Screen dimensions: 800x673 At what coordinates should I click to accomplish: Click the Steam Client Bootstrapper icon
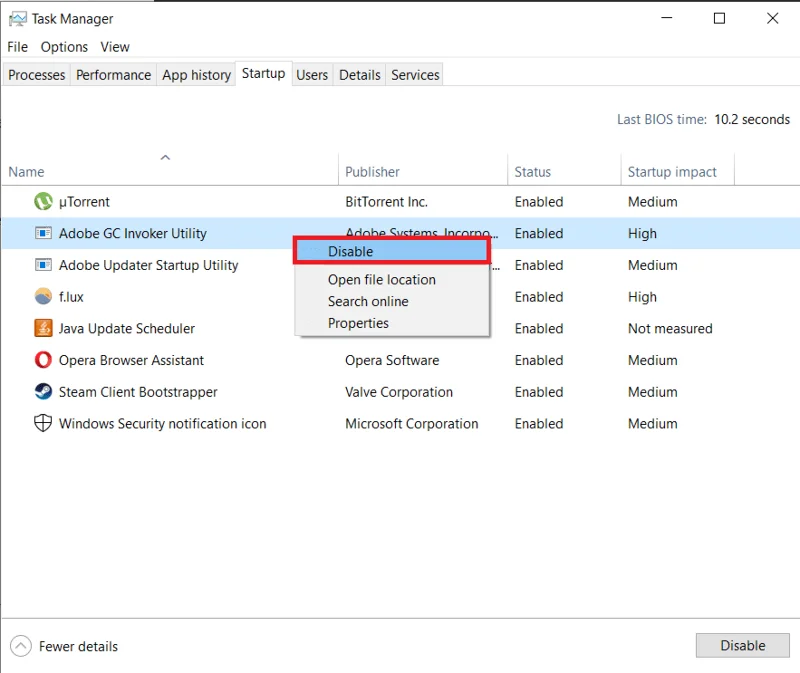pos(43,391)
